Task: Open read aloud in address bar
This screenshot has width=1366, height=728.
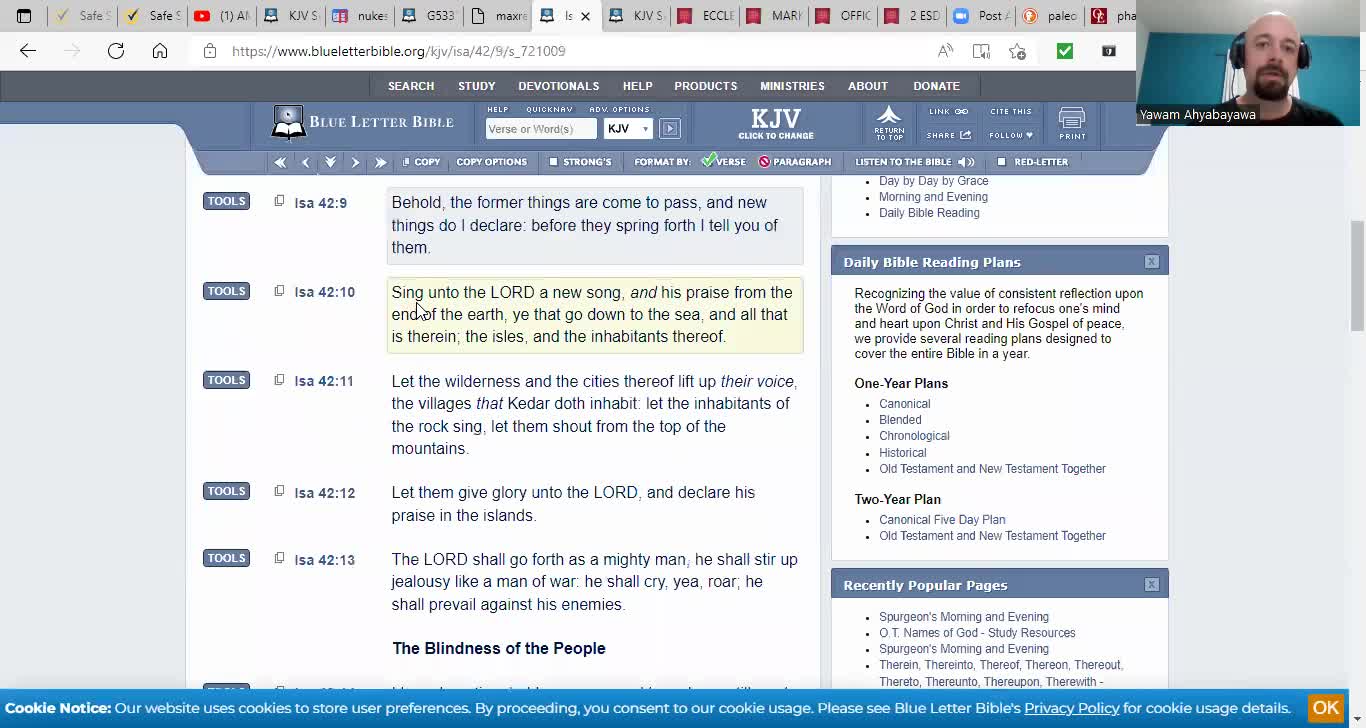Action: point(945,51)
